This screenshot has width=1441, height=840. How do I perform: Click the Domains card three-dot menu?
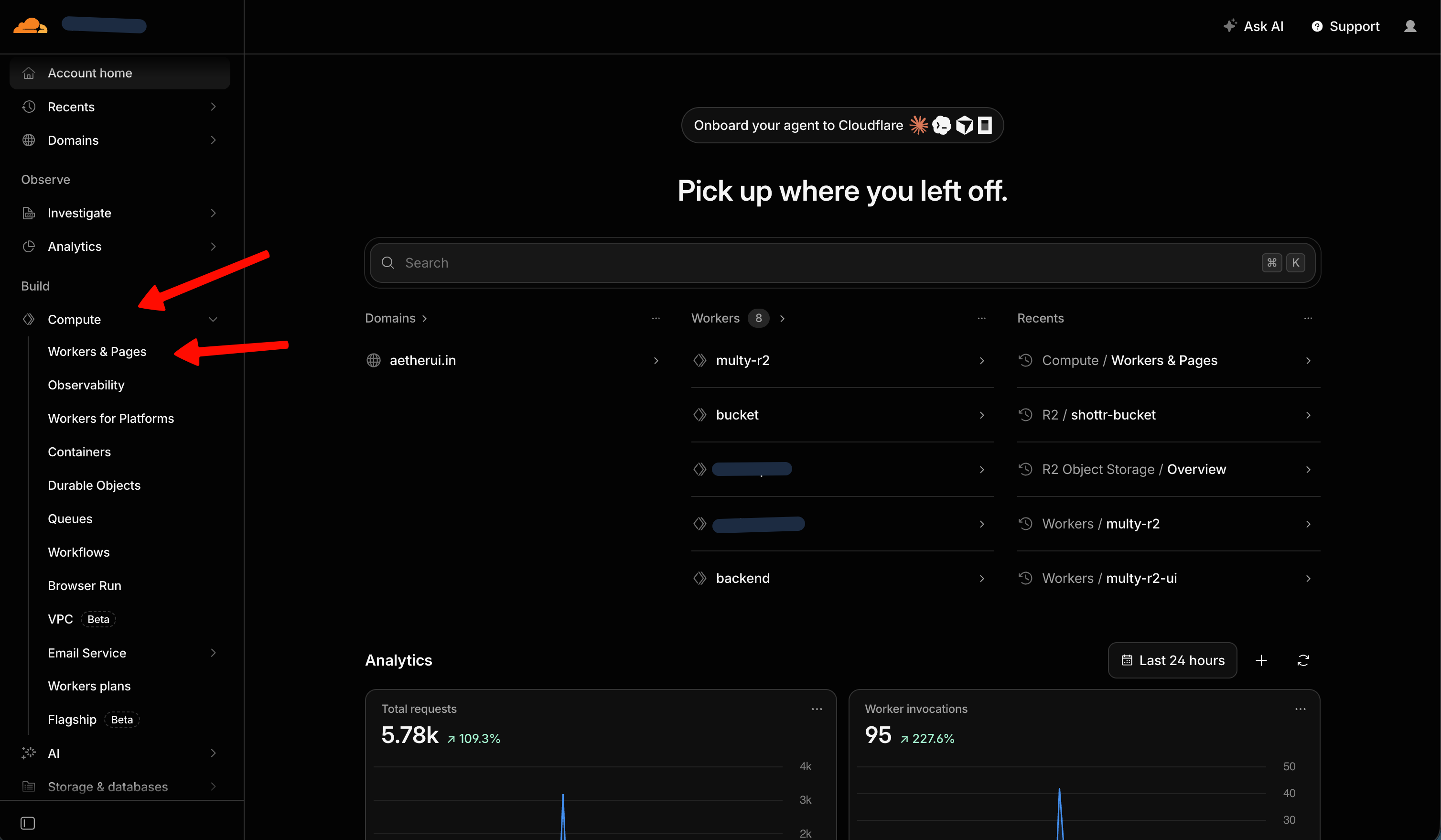click(x=656, y=318)
